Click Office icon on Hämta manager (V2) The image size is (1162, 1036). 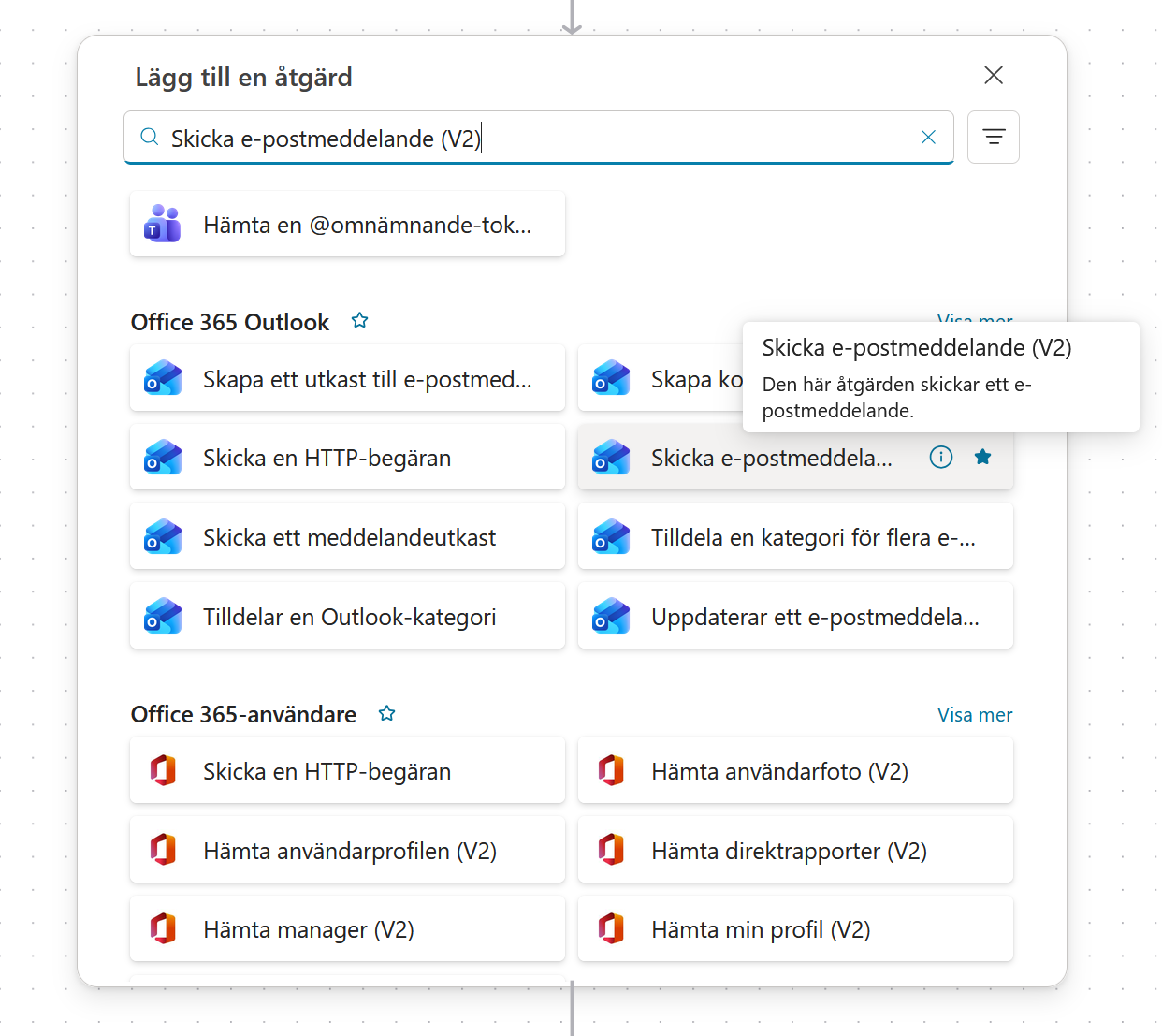[x=163, y=929]
